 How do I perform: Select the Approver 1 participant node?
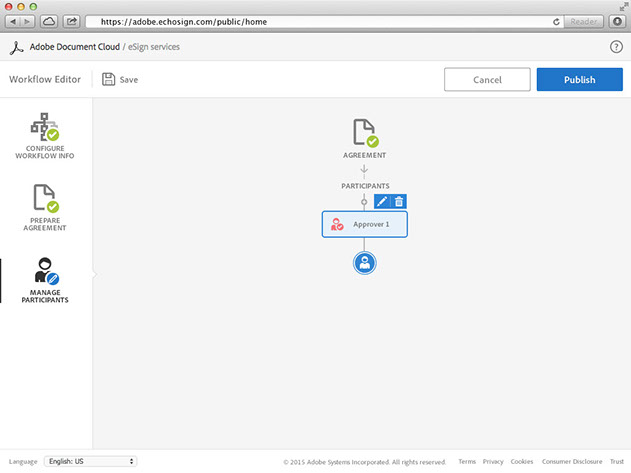click(x=364, y=224)
